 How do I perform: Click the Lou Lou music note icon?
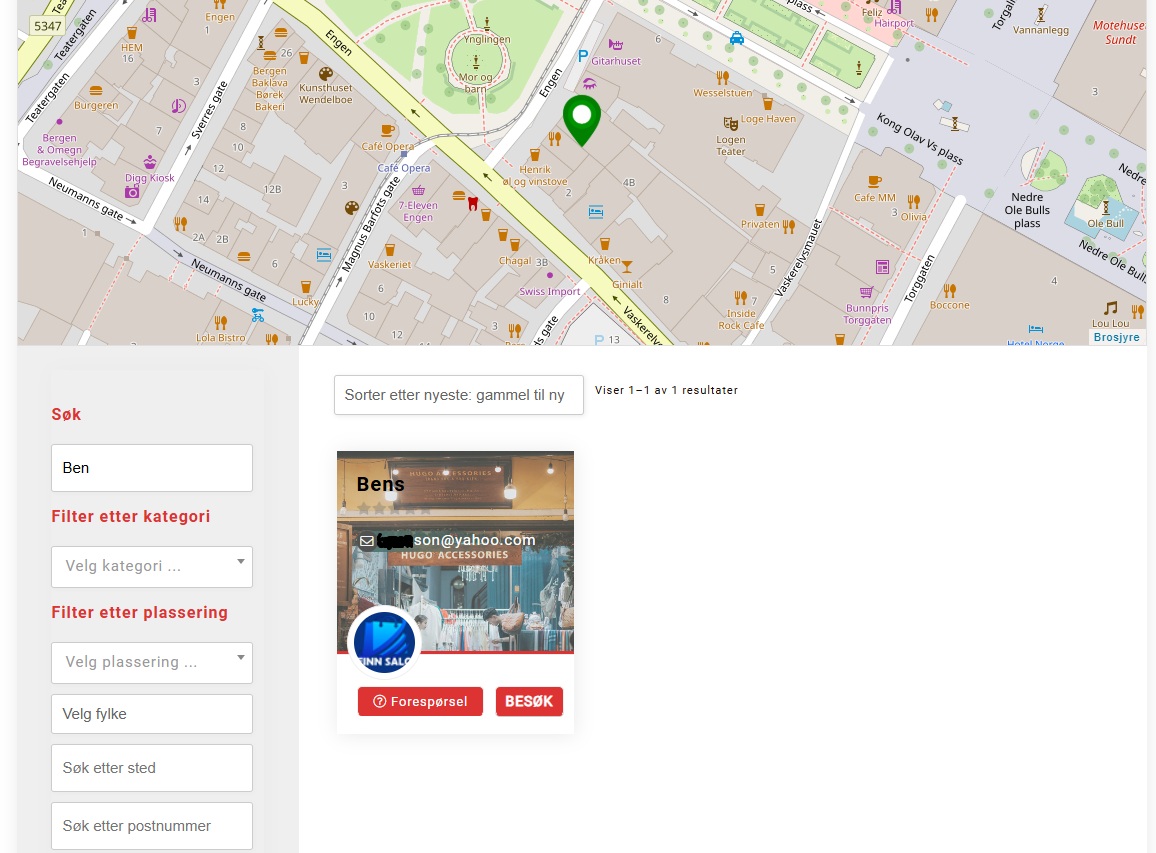(1110, 308)
